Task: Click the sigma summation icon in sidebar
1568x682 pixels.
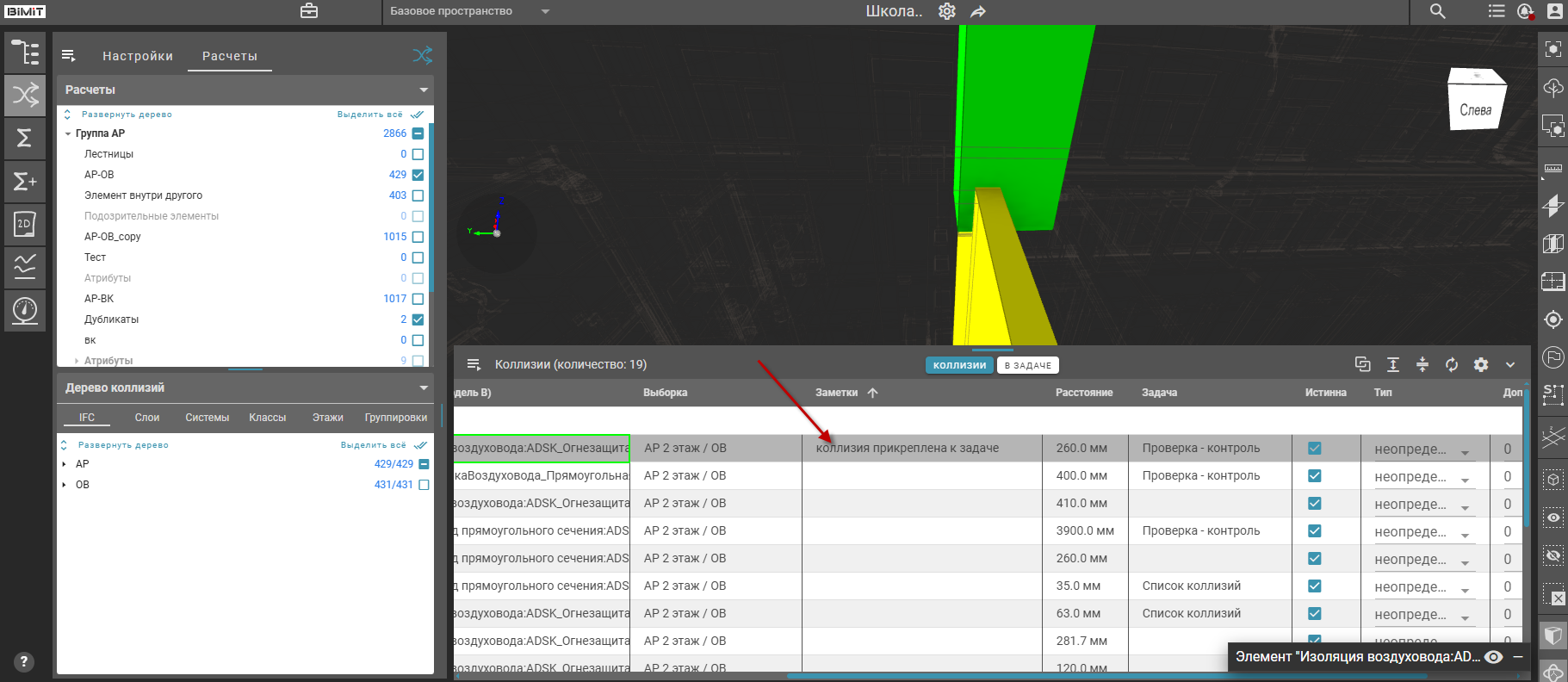Action: (25, 138)
